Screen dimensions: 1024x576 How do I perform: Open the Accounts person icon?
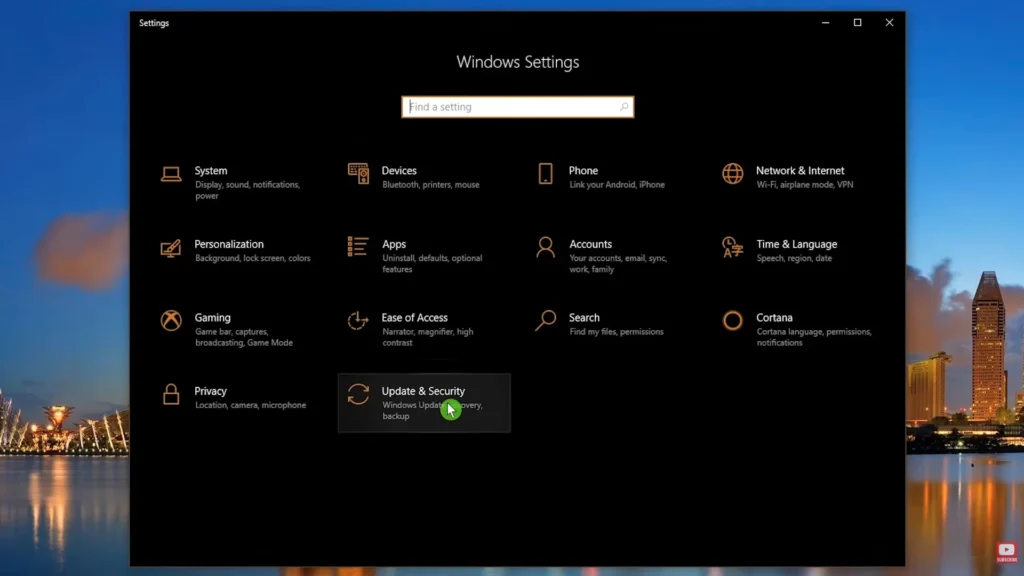545,247
